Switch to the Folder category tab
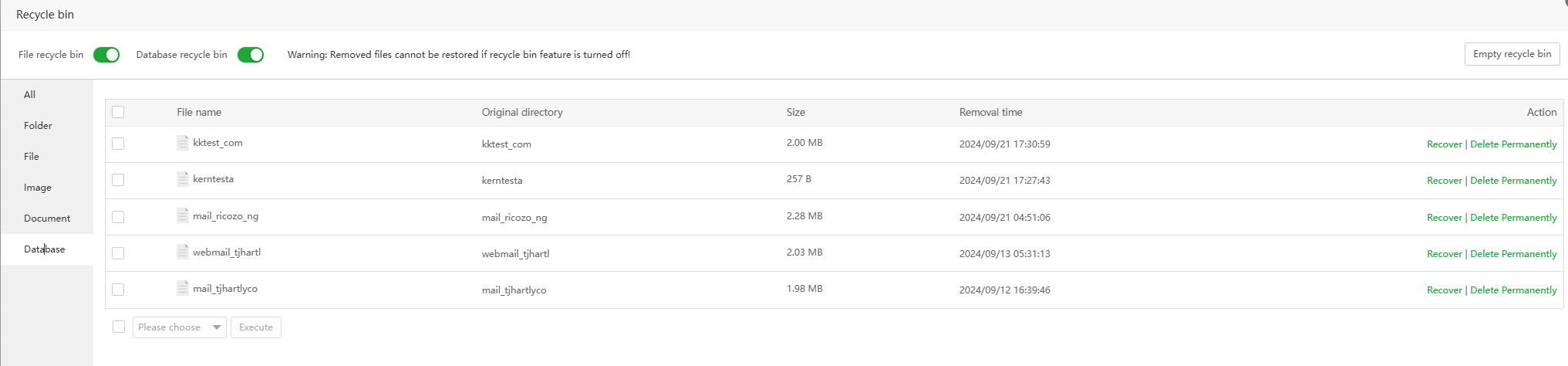 tap(38, 126)
